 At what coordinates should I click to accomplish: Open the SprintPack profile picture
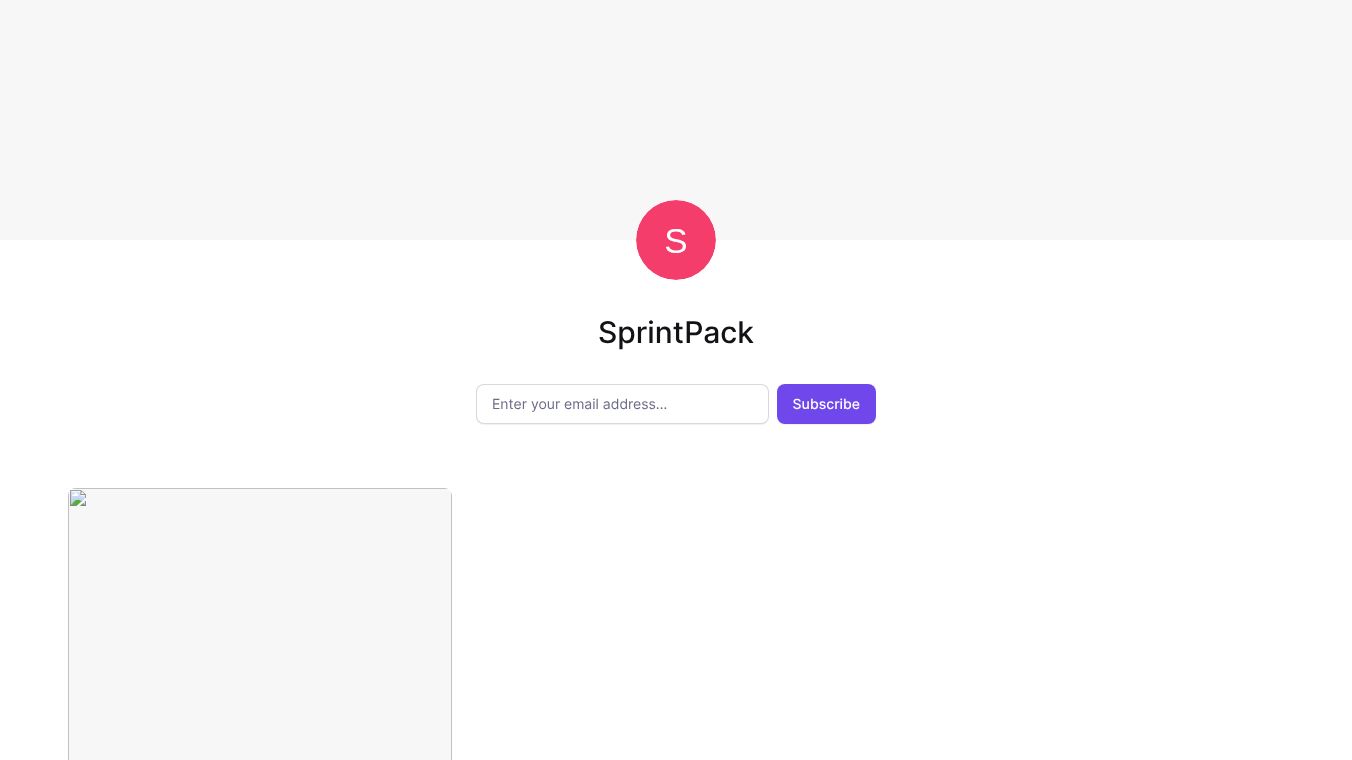[x=676, y=240]
